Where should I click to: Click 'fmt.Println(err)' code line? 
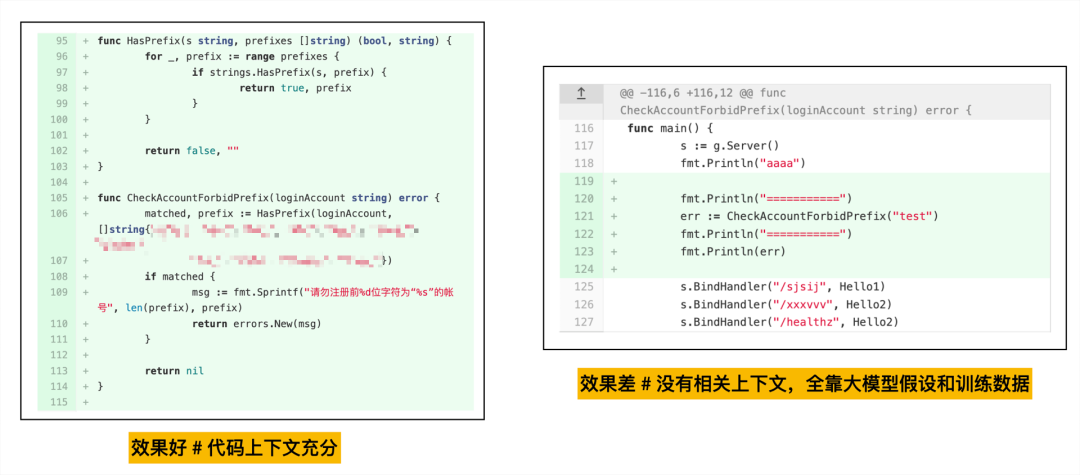coord(733,251)
